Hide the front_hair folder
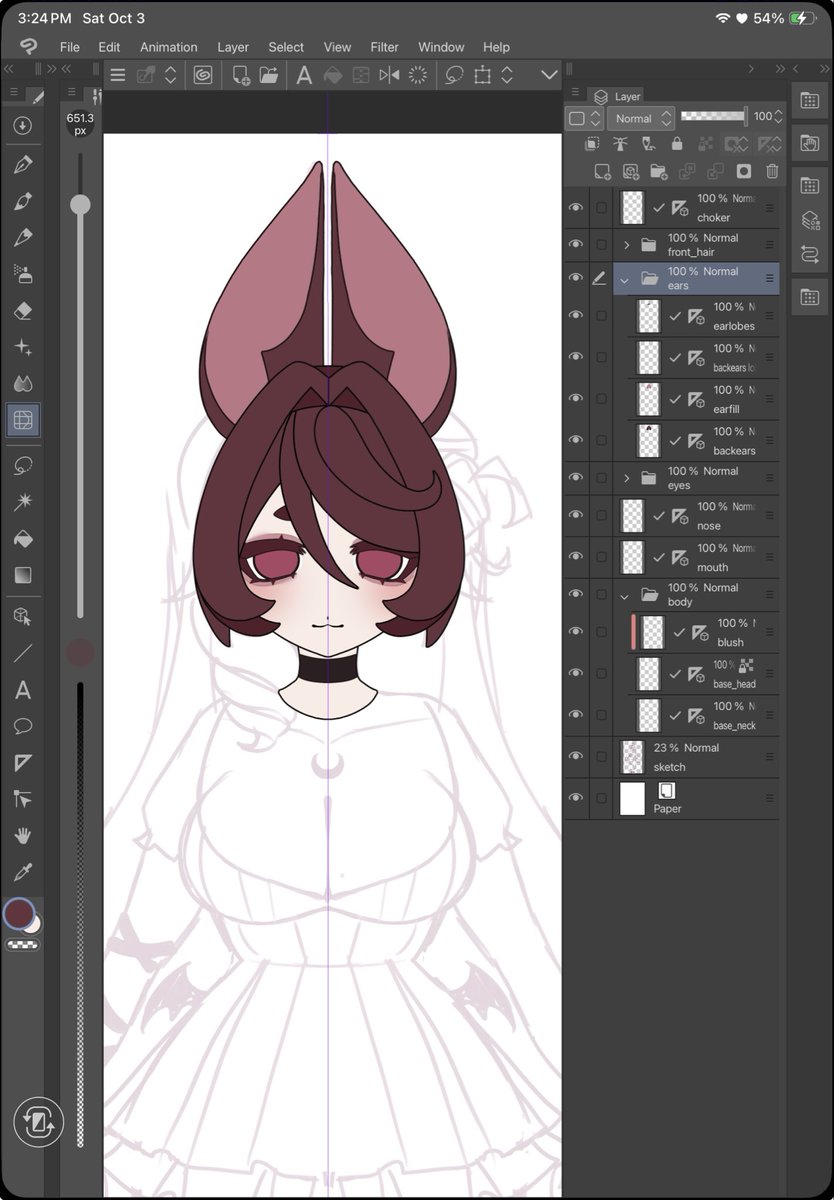The height and width of the screenshot is (1200, 834). click(575, 245)
